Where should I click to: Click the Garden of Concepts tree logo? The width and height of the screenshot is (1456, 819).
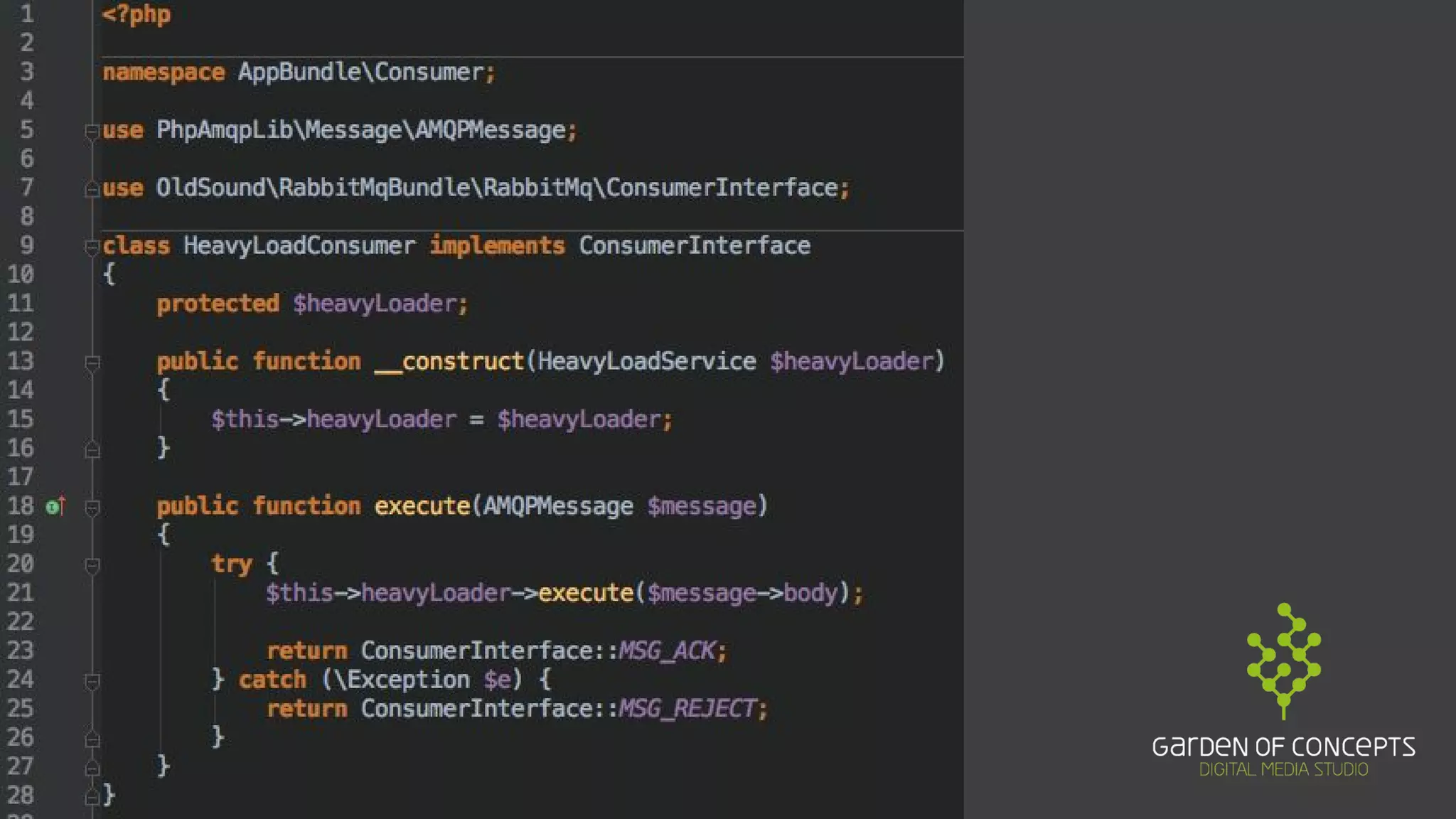1284,660
